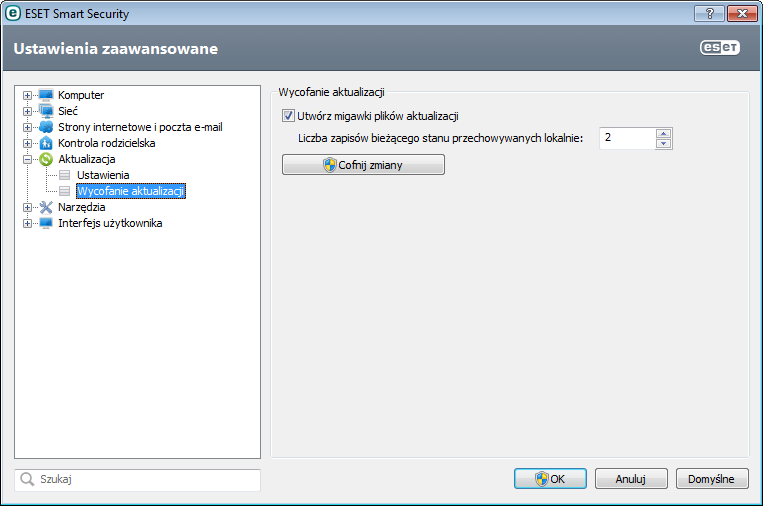Select Narzędzia in the tree
Image resolution: width=763 pixels, height=506 pixels.
click(x=81, y=207)
